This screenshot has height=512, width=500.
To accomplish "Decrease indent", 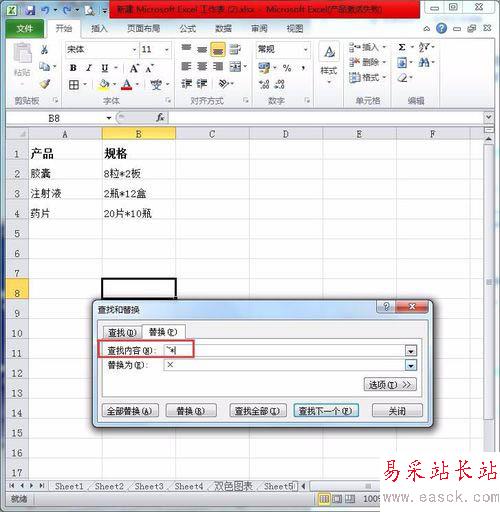I will pyautogui.click(x=187, y=83).
